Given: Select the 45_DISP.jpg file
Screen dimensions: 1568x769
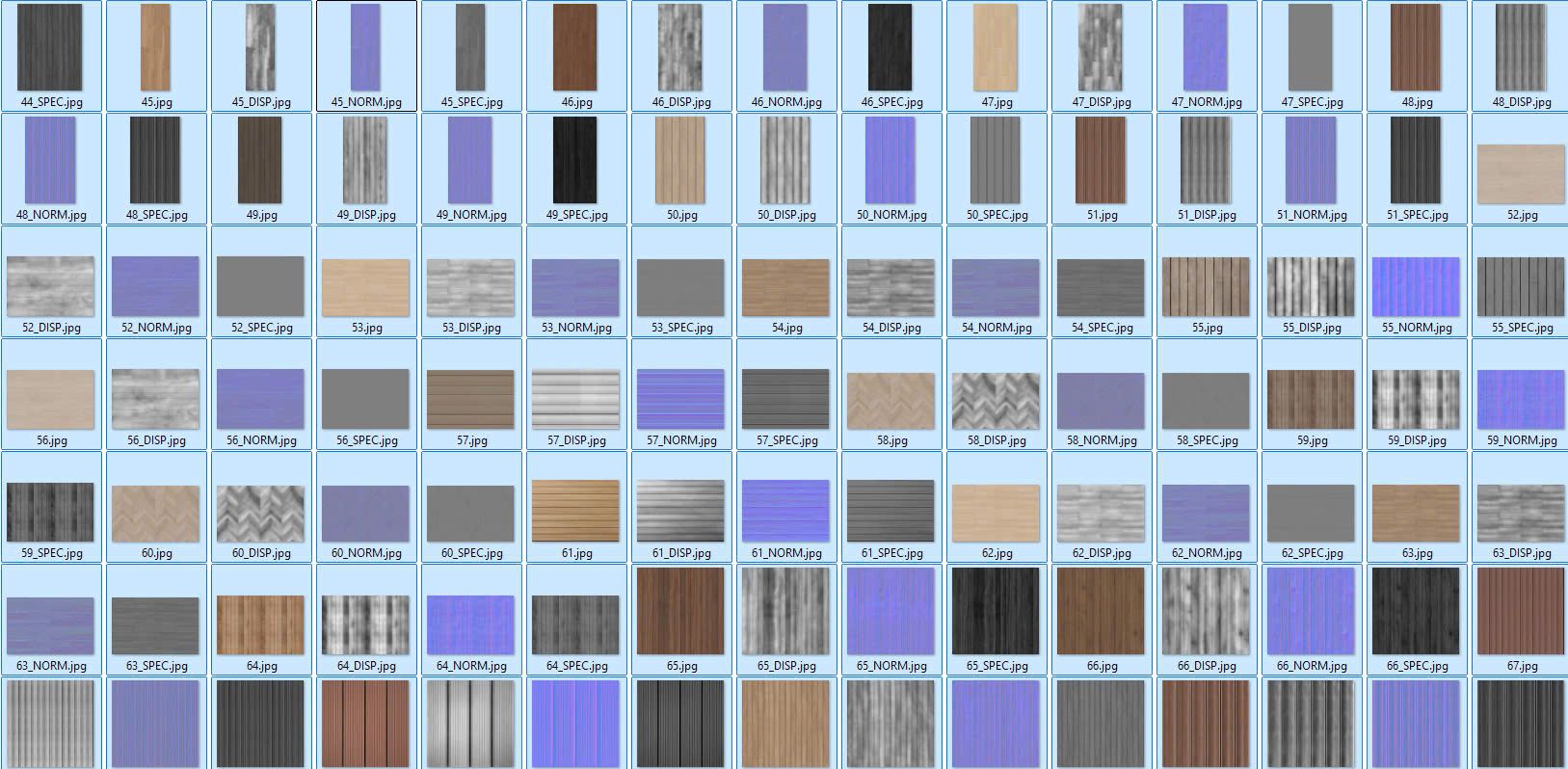Looking at the screenshot, I should [261, 47].
